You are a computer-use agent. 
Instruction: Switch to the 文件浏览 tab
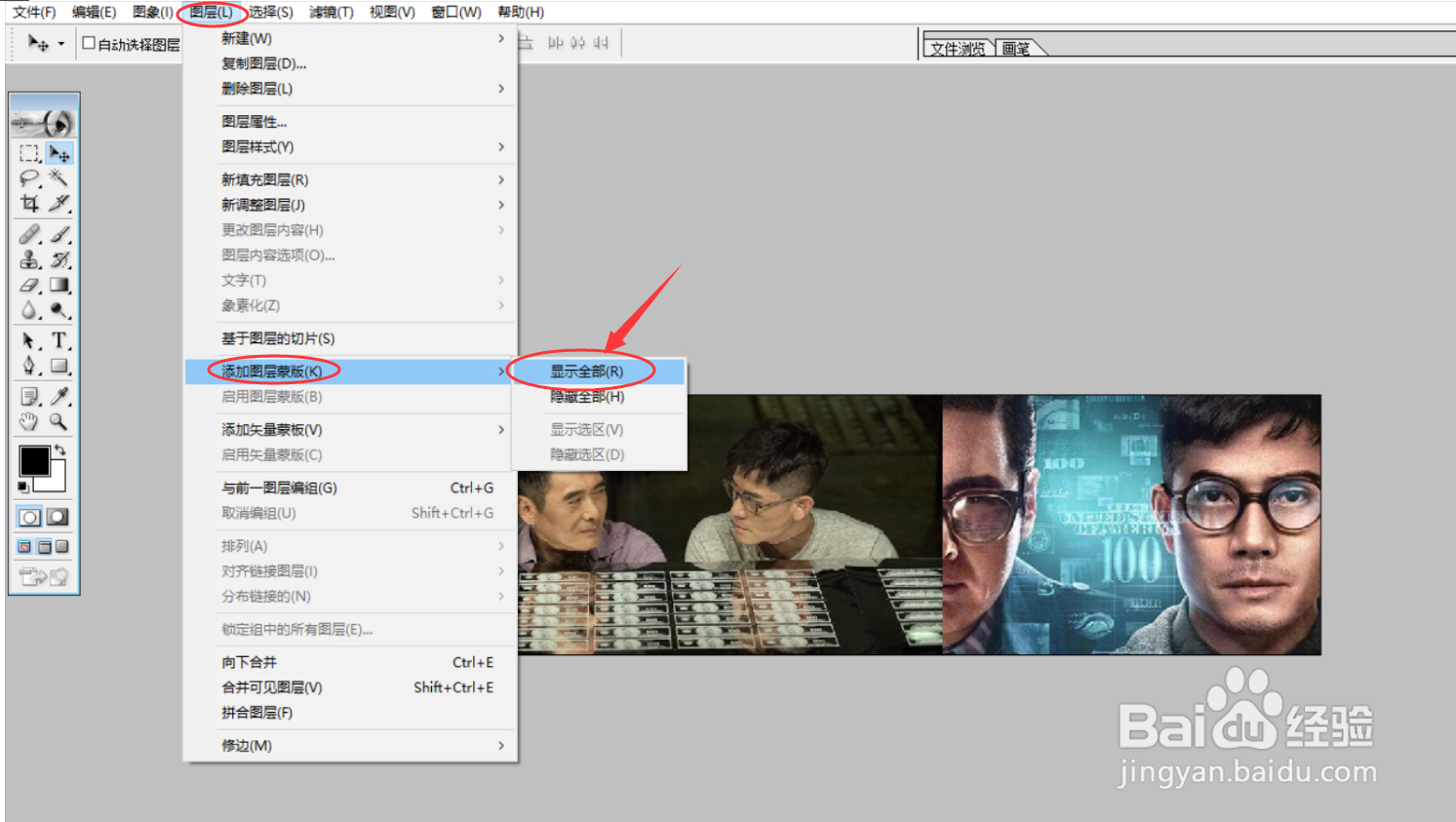[x=958, y=48]
